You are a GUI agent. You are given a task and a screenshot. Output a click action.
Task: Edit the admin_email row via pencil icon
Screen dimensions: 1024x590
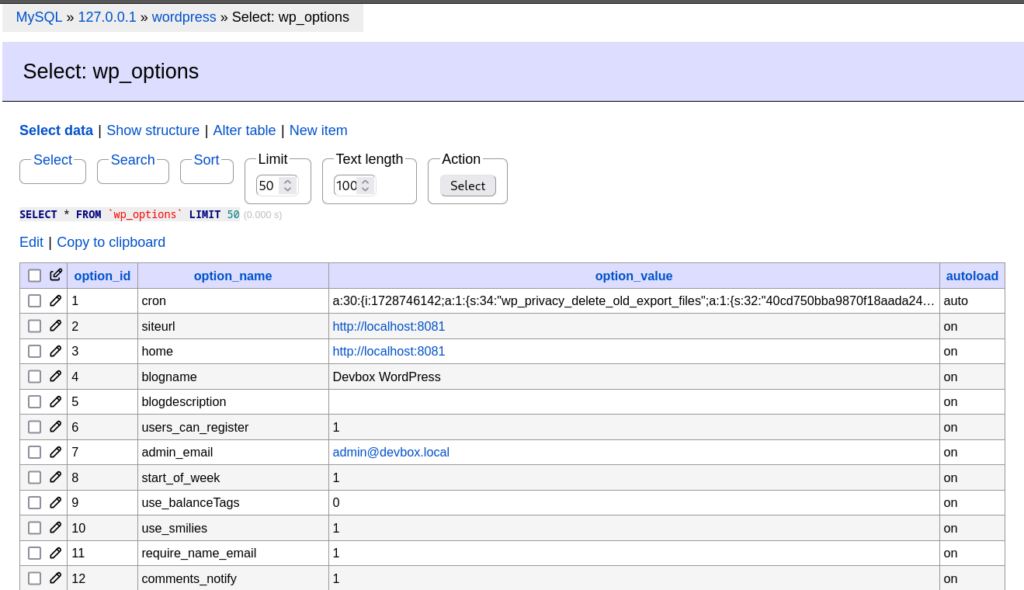tap(55, 452)
